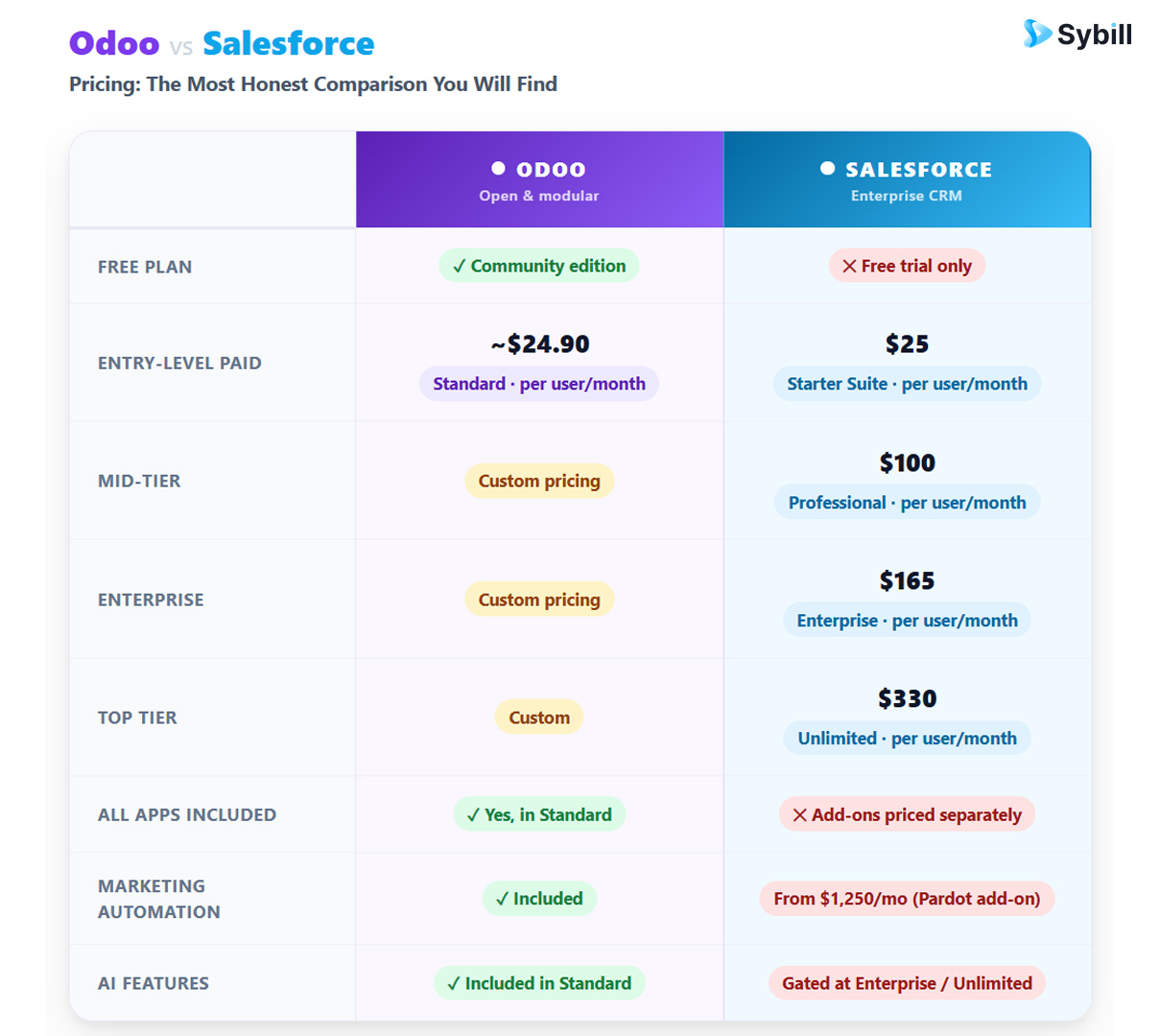Click the ALL APPS INCLUDED row label
The image size is (1160, 1036).
187,814
